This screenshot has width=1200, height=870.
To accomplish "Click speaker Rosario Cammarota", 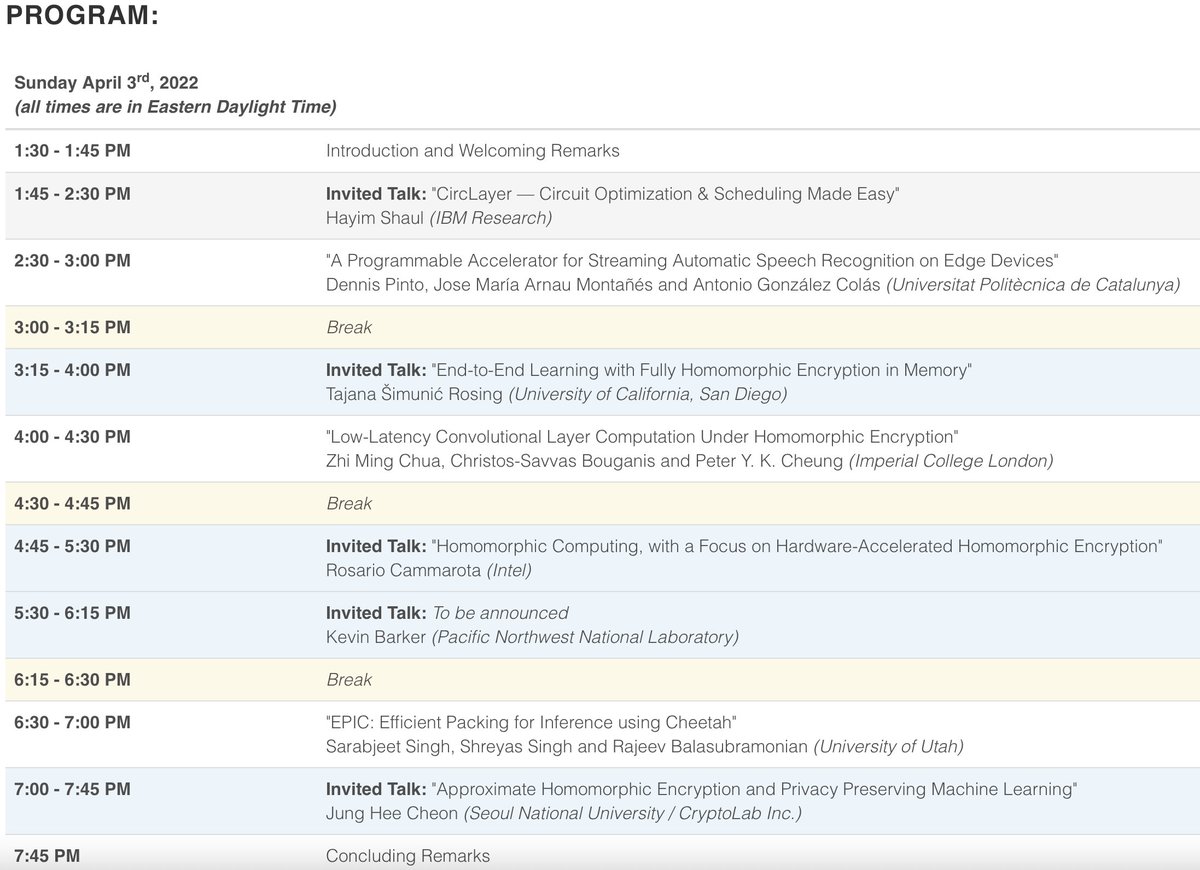I will [404, 570].
